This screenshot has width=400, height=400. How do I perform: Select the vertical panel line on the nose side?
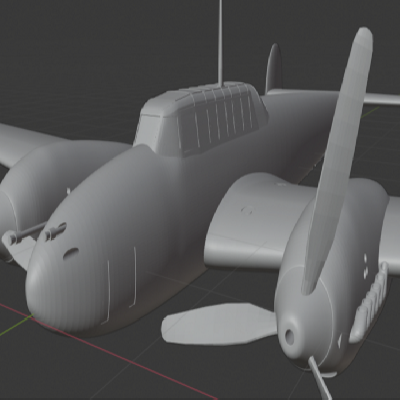point(134,277)
